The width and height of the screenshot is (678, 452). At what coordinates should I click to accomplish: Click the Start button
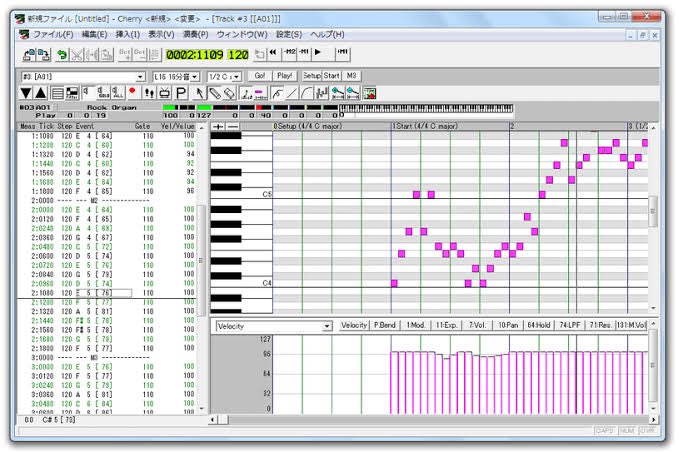[332, 76]
